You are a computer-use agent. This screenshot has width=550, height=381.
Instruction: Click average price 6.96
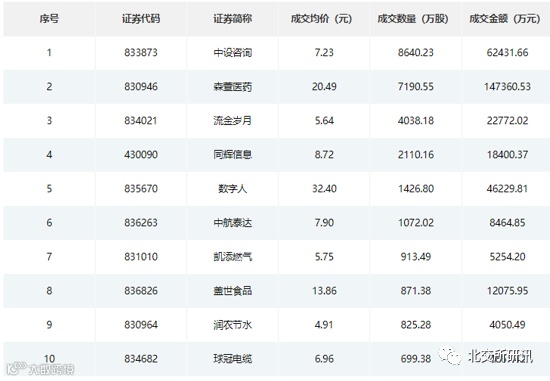(324, 359)
